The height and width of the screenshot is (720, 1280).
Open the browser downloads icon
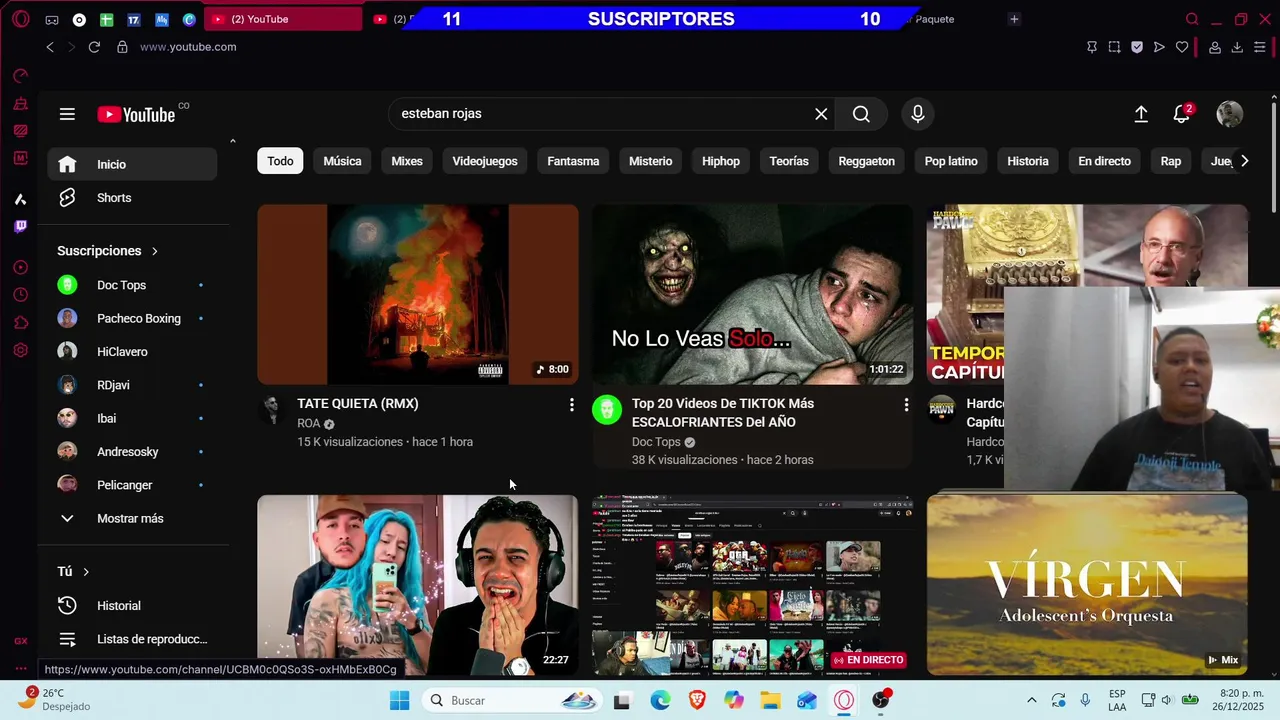point(1237,47)
